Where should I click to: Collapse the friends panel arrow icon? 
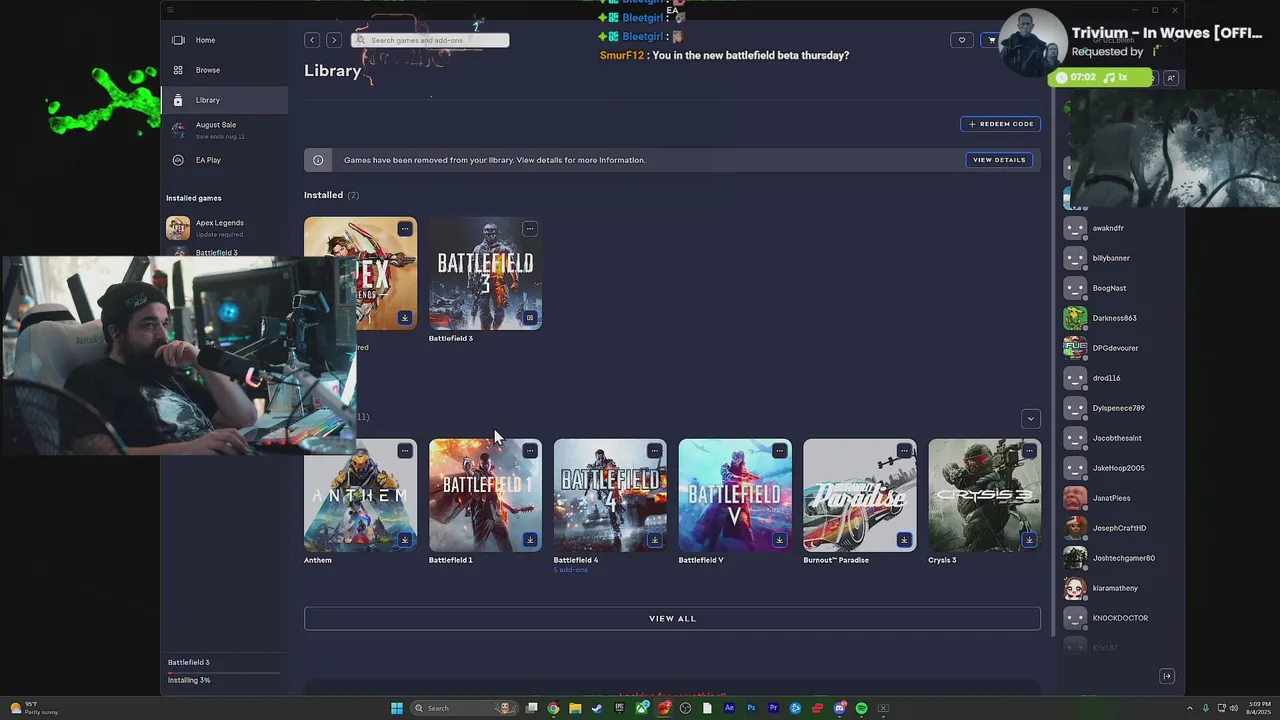[x=1167, y=676]
